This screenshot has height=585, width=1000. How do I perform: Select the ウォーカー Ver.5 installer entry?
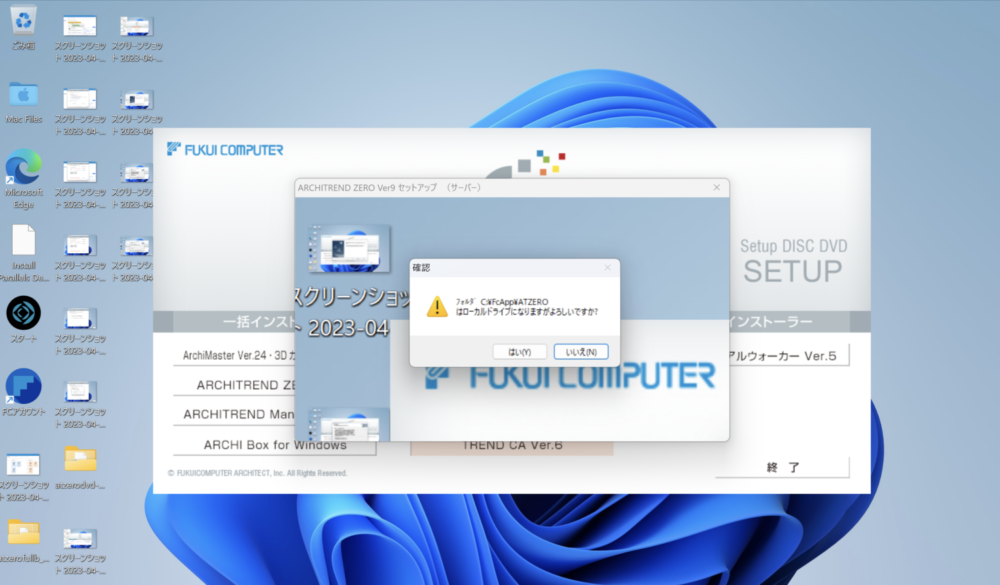click(x=789, y=356)
